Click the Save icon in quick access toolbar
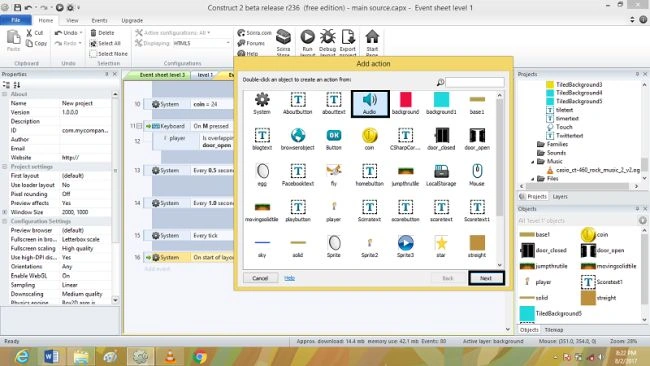The height and width of the screenshot is (366, 650). tap(17, 7)
